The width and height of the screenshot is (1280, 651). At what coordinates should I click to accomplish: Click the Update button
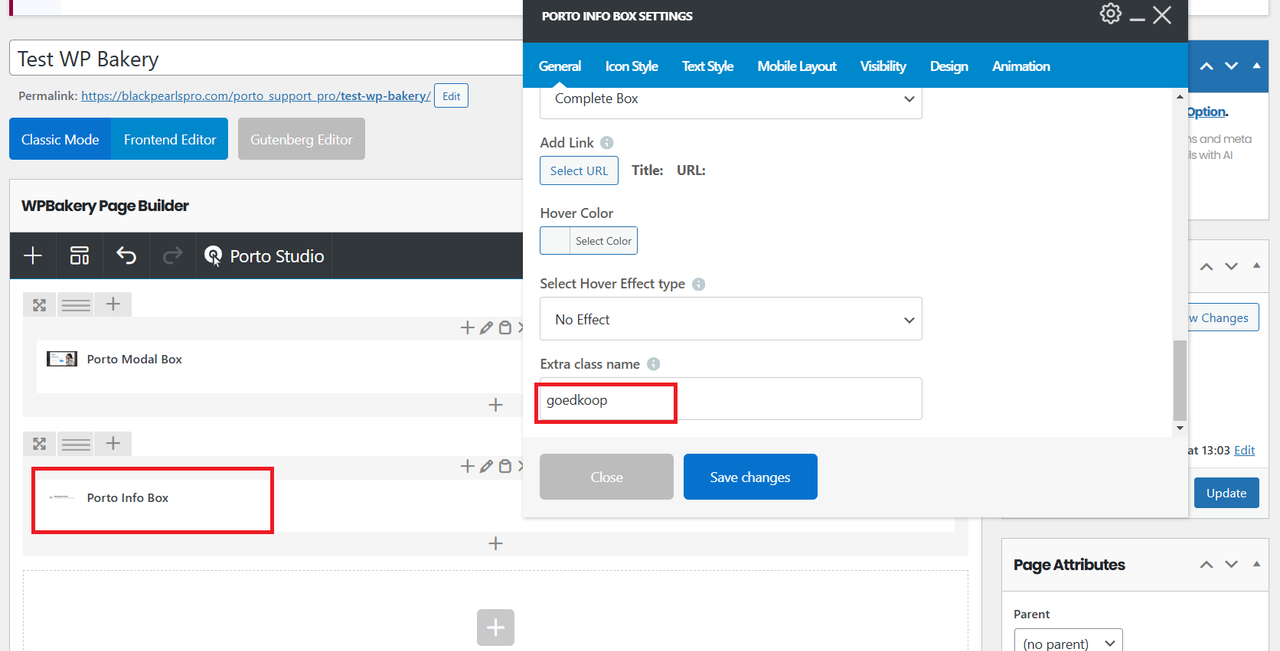pos(1226,493)
